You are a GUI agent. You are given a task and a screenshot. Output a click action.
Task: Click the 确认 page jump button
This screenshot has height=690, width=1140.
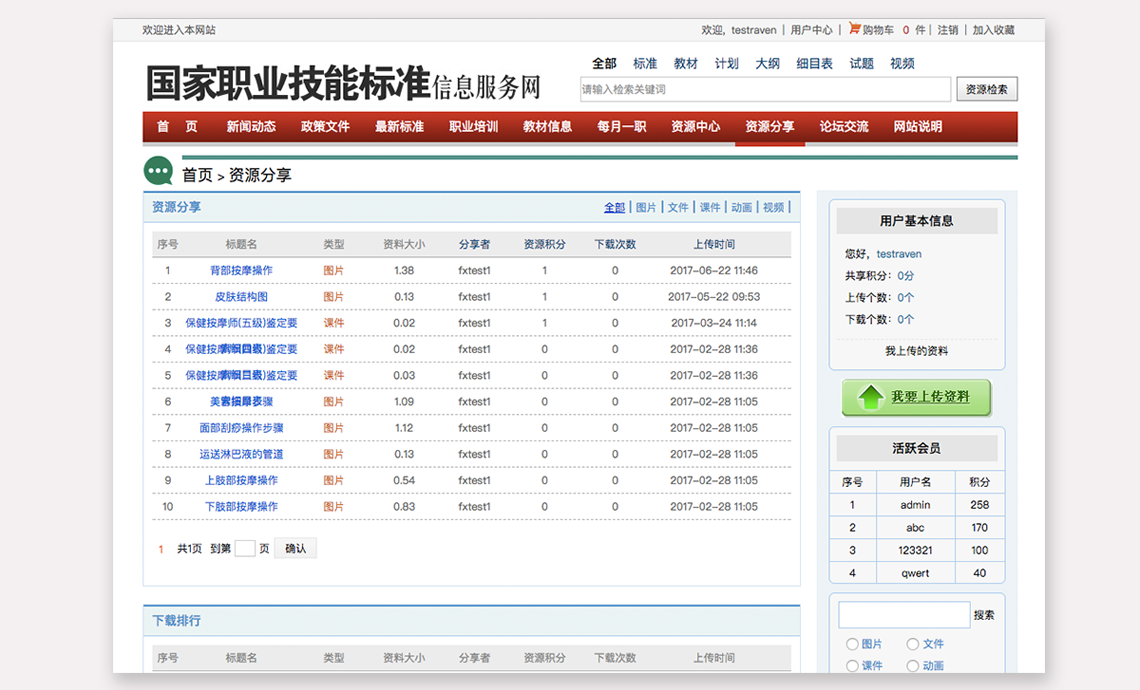pyautogui.click(x=295, y=548)
